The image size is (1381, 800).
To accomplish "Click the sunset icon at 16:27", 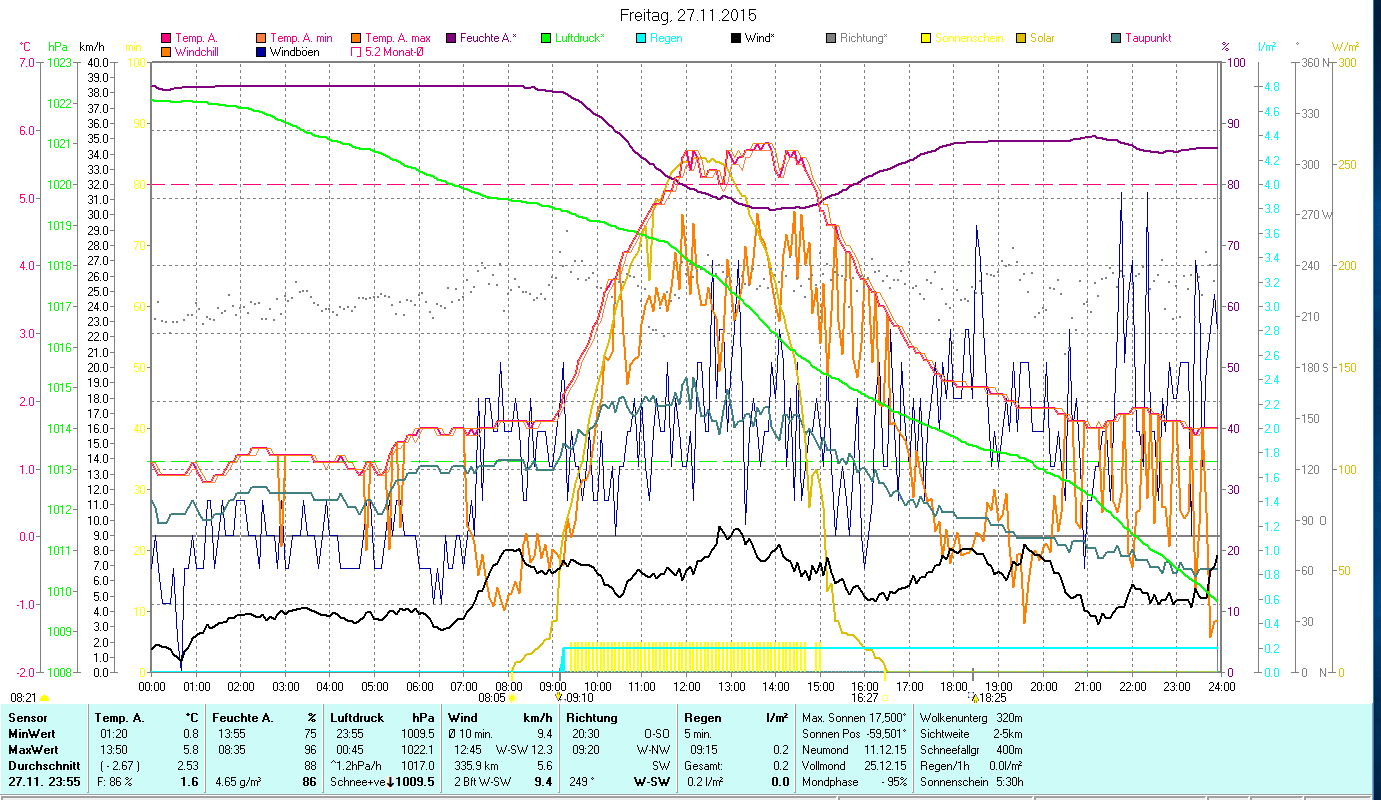I will click(x=884, y=698).
